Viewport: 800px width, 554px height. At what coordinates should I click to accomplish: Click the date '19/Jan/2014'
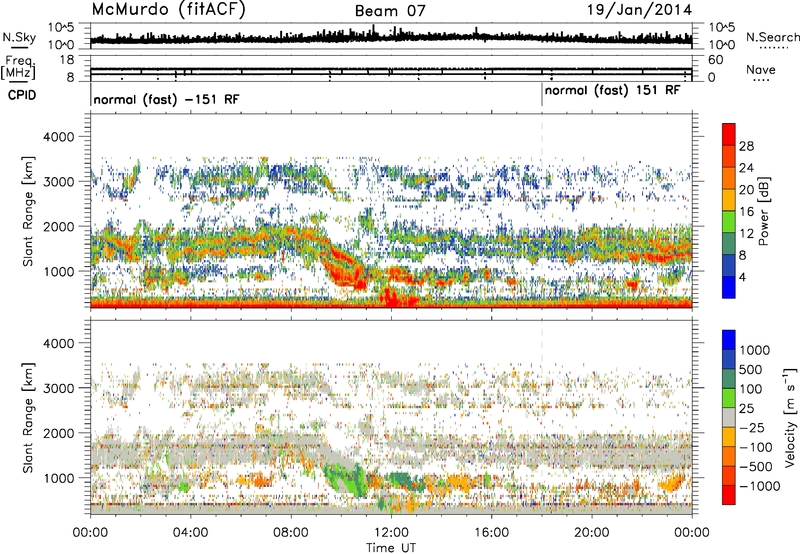(x=639, y=10)
